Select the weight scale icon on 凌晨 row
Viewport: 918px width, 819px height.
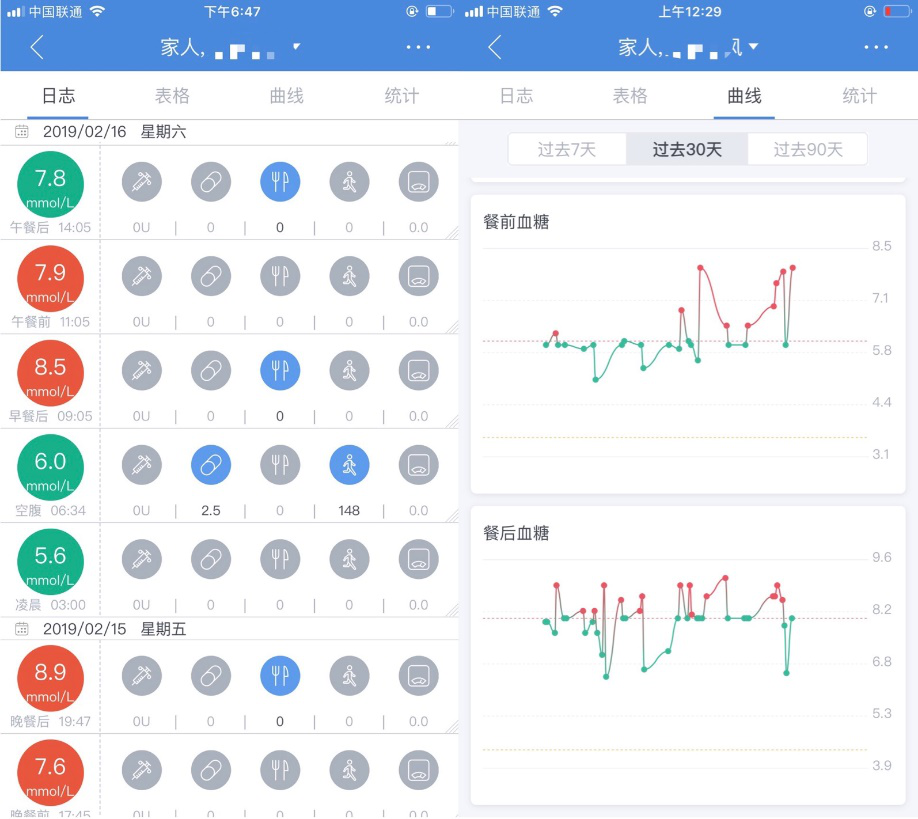418,559
